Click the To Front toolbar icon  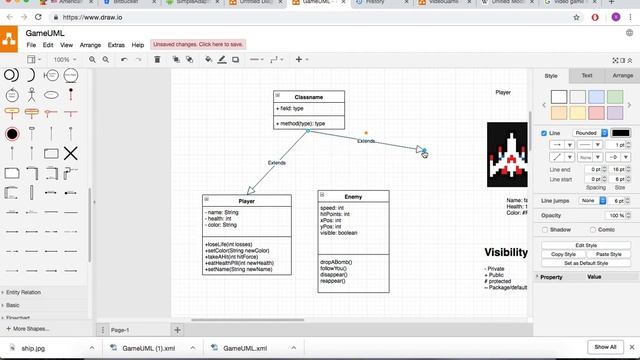(x=176, y=60)
